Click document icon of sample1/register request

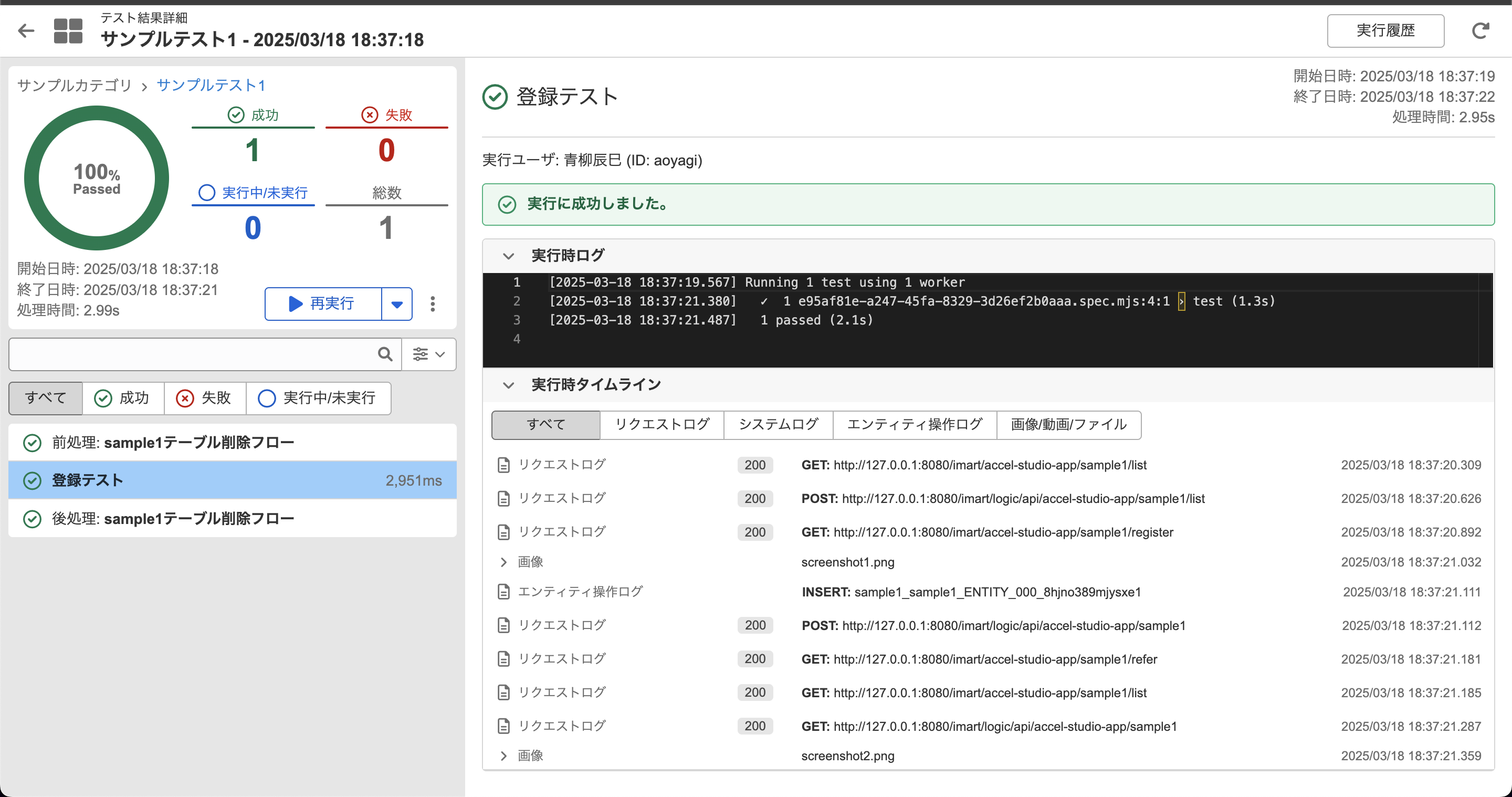(x=503, y=532)
